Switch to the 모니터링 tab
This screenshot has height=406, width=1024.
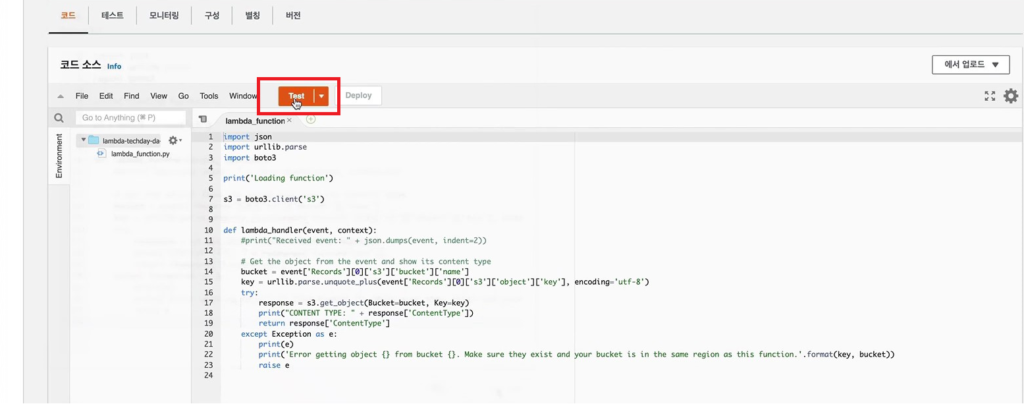164,16
